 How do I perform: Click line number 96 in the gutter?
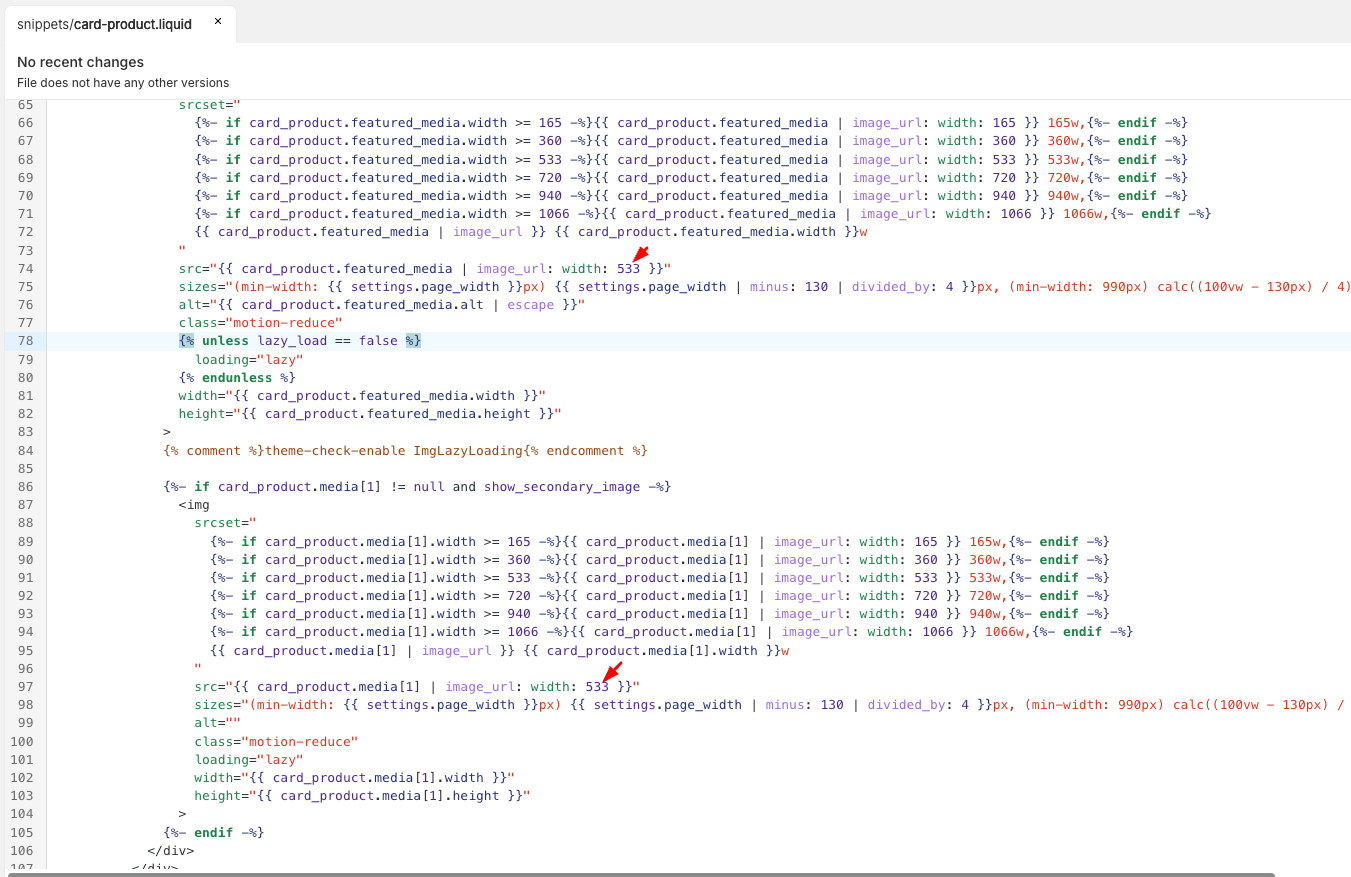pos(25,668)
